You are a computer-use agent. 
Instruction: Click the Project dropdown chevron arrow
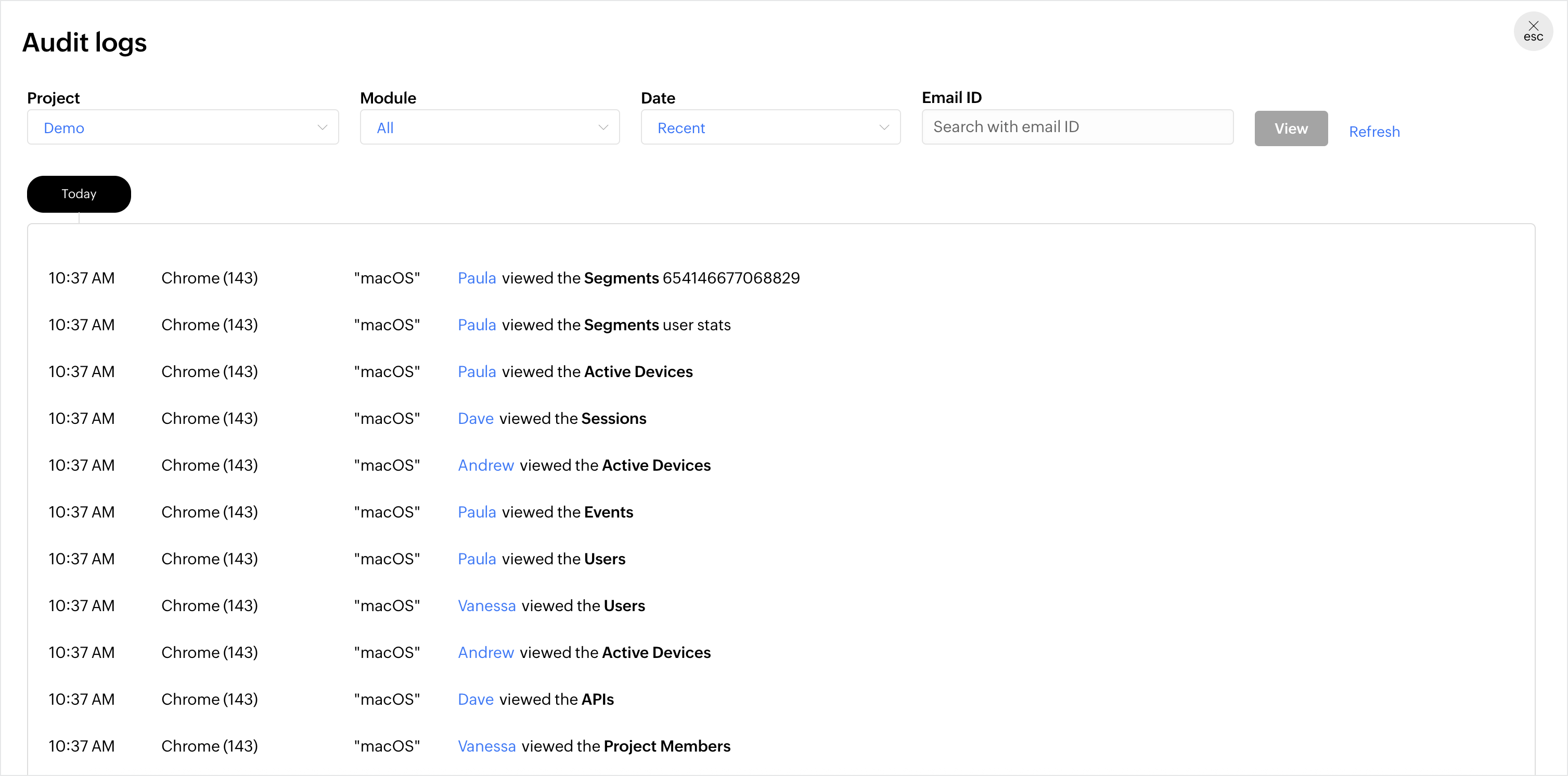click(x=322, y=127)
